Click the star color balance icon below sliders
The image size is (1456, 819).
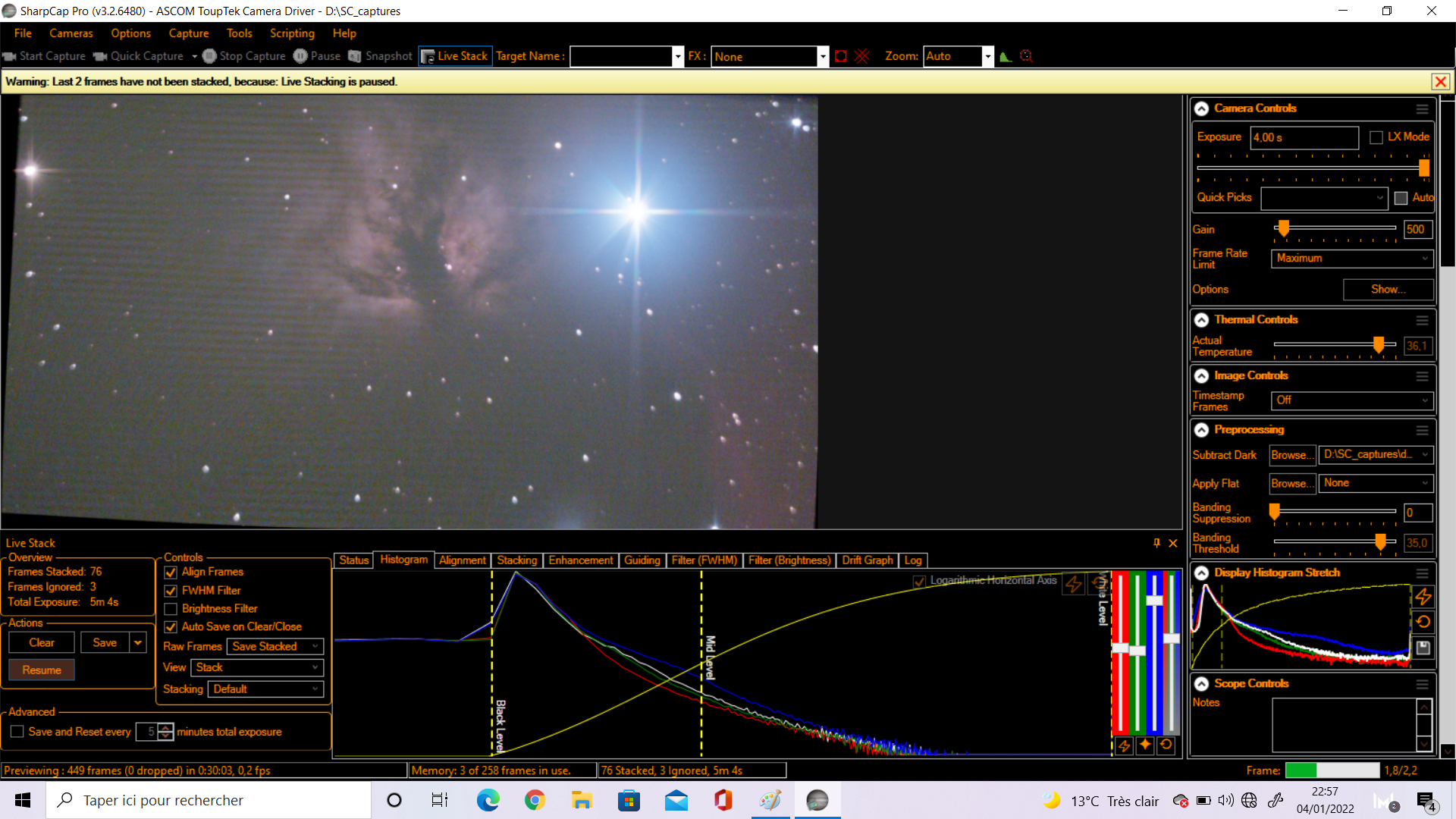coord(1145,745)
